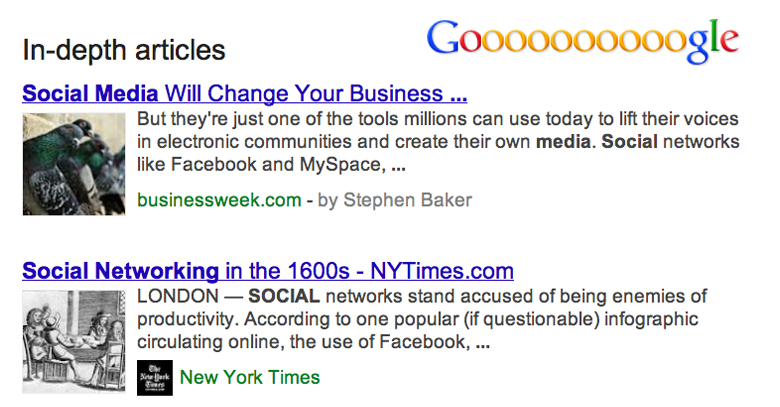
Task: Click the first red o in Google logo
Action: [x=470, y=41]
